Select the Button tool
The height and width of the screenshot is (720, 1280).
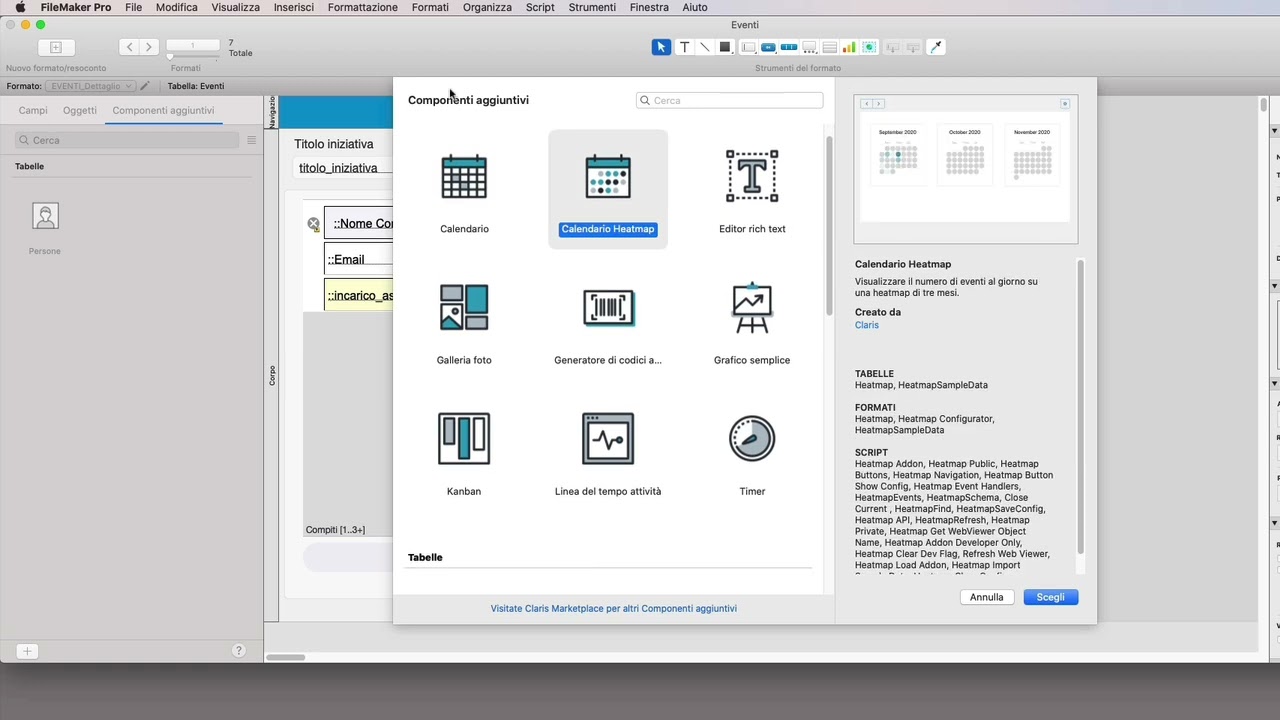[768, 47]
